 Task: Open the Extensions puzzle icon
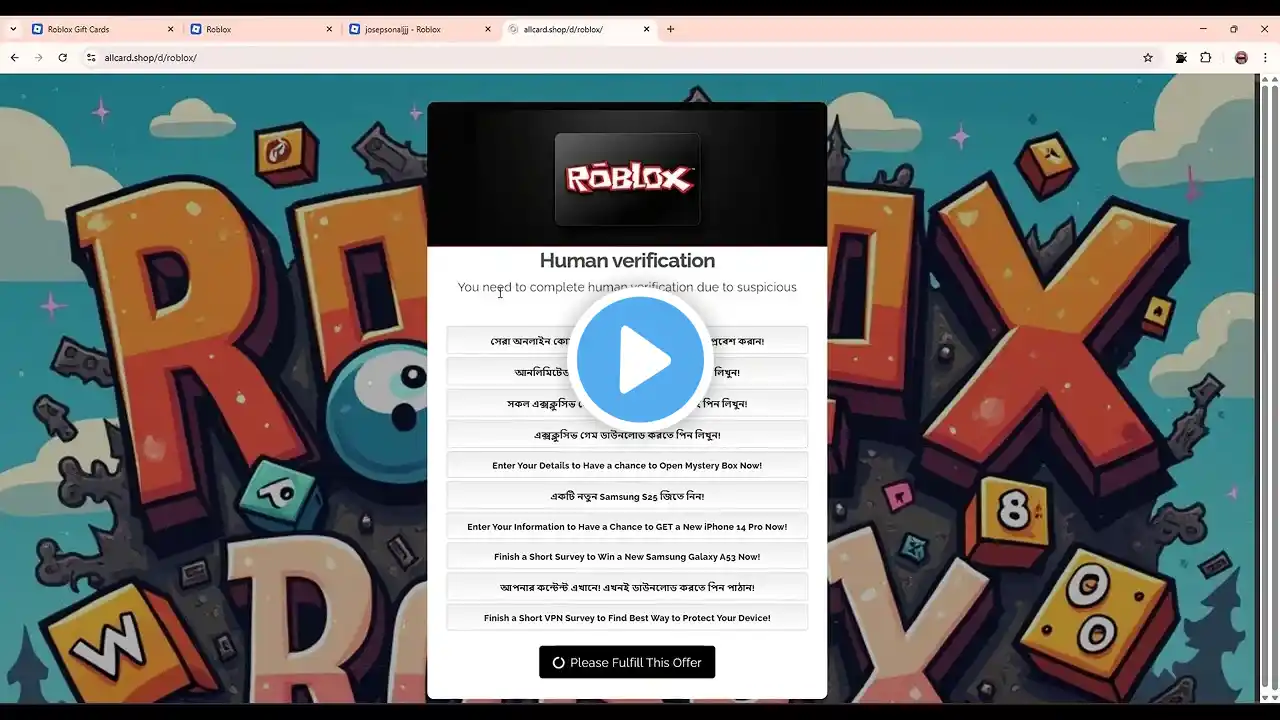[1205, 58]
